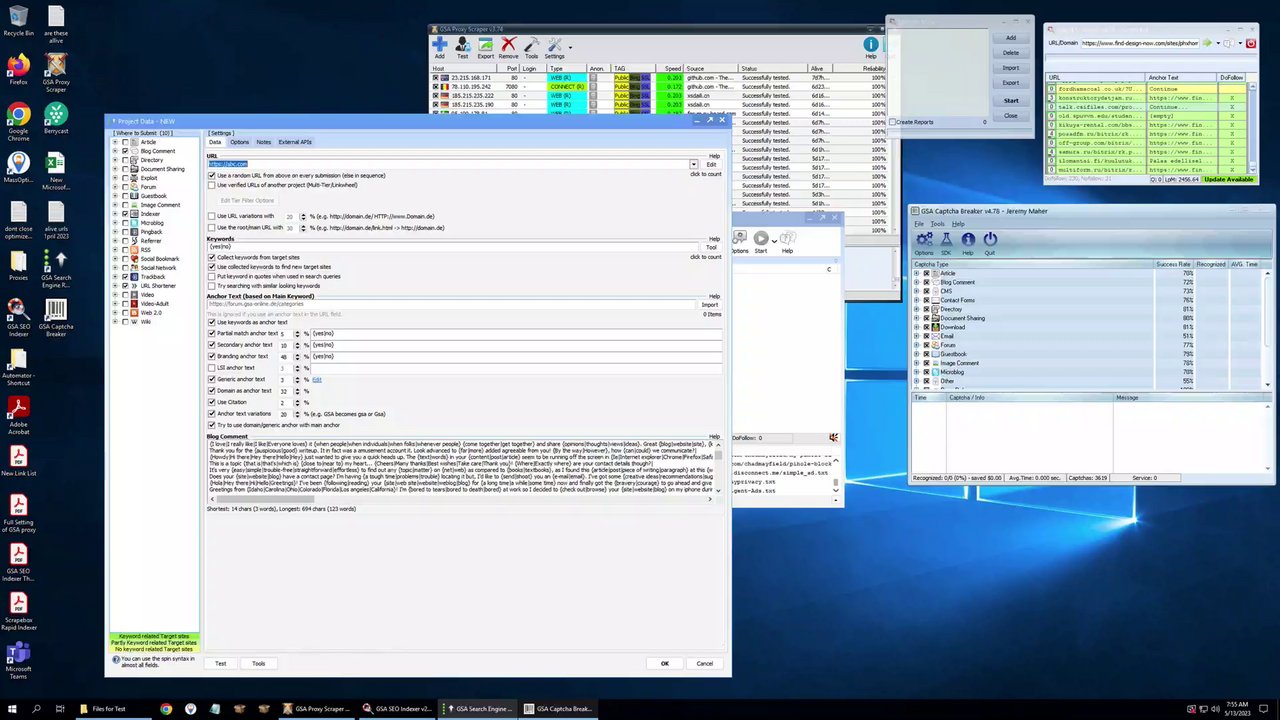This screenshot has height=720, width=1280.
Task: Open Help menu in GSA Captcha Breaker
Action: pyautogui.click(x=958, y=224)
